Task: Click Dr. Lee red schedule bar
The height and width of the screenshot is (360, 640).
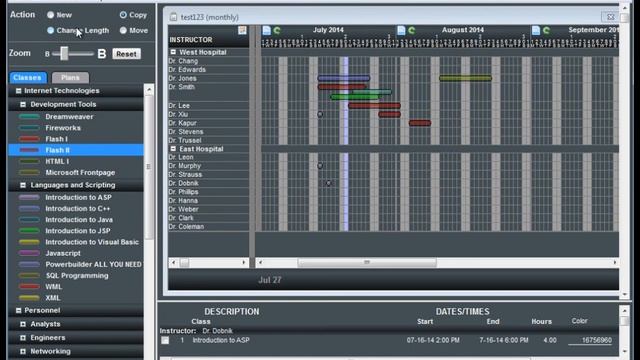Action: pos(374,106)
